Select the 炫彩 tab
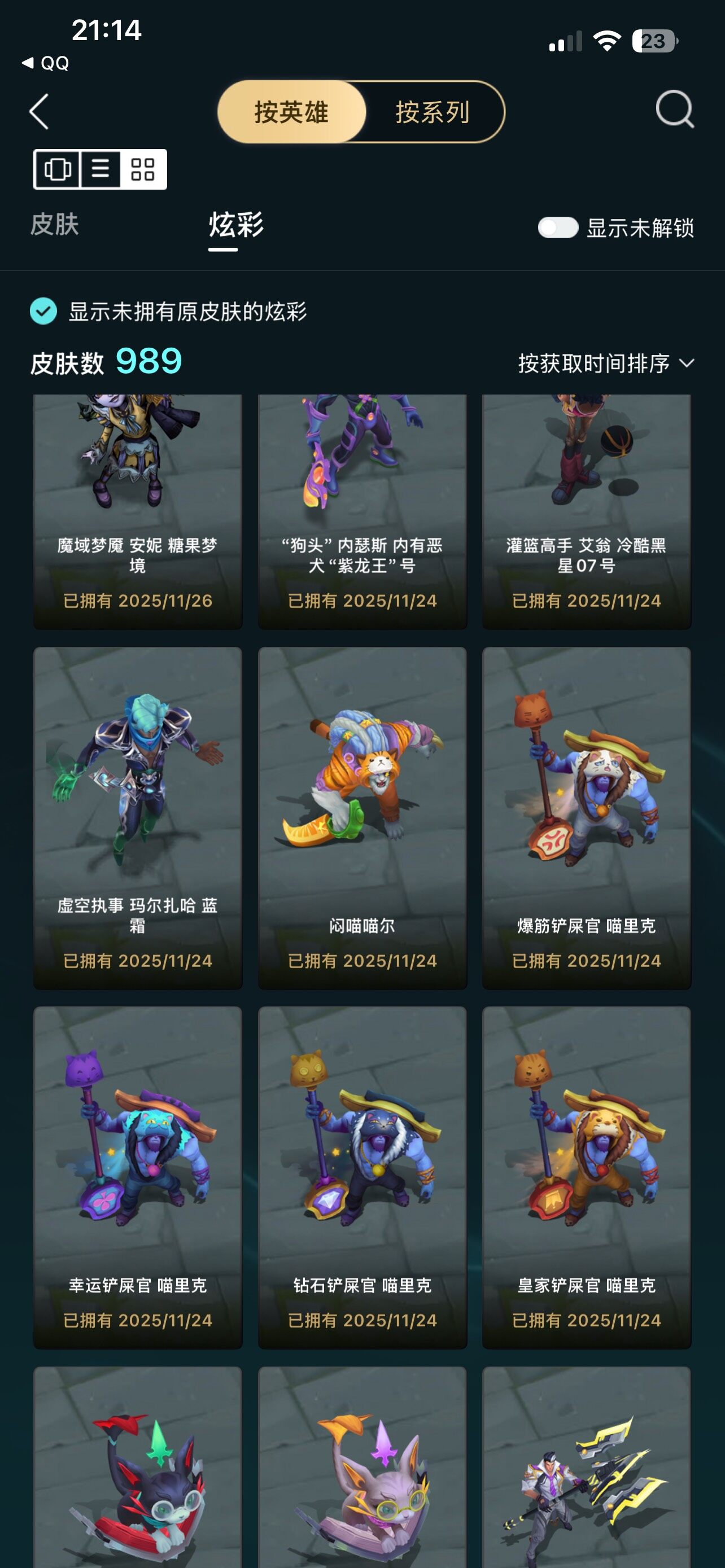This screenshot has height=1568, width=725. click(236, 225)
